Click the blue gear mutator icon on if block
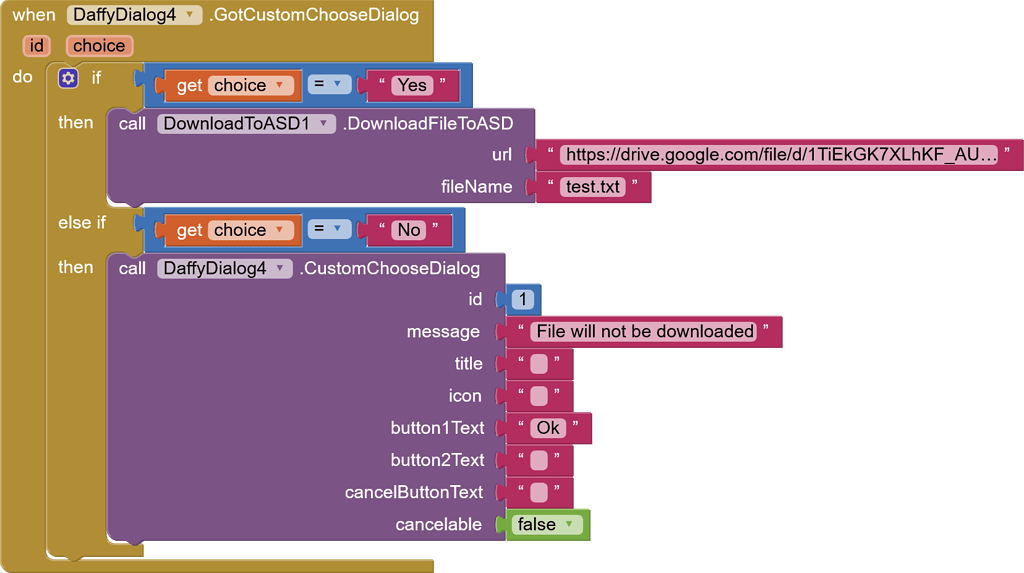This screenshot has width=1024, height=573. pyautogui.click(x=68, y=78)
